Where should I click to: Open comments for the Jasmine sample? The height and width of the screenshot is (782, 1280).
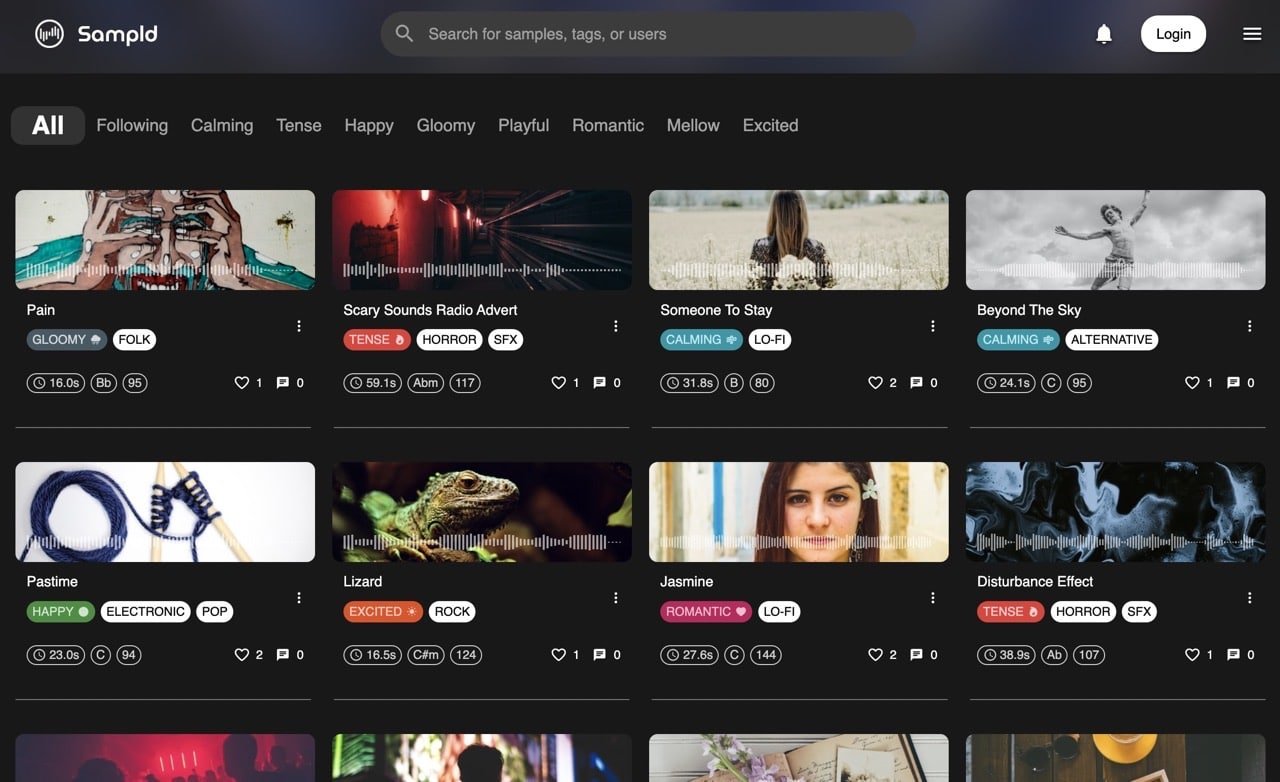coord(916,655)
